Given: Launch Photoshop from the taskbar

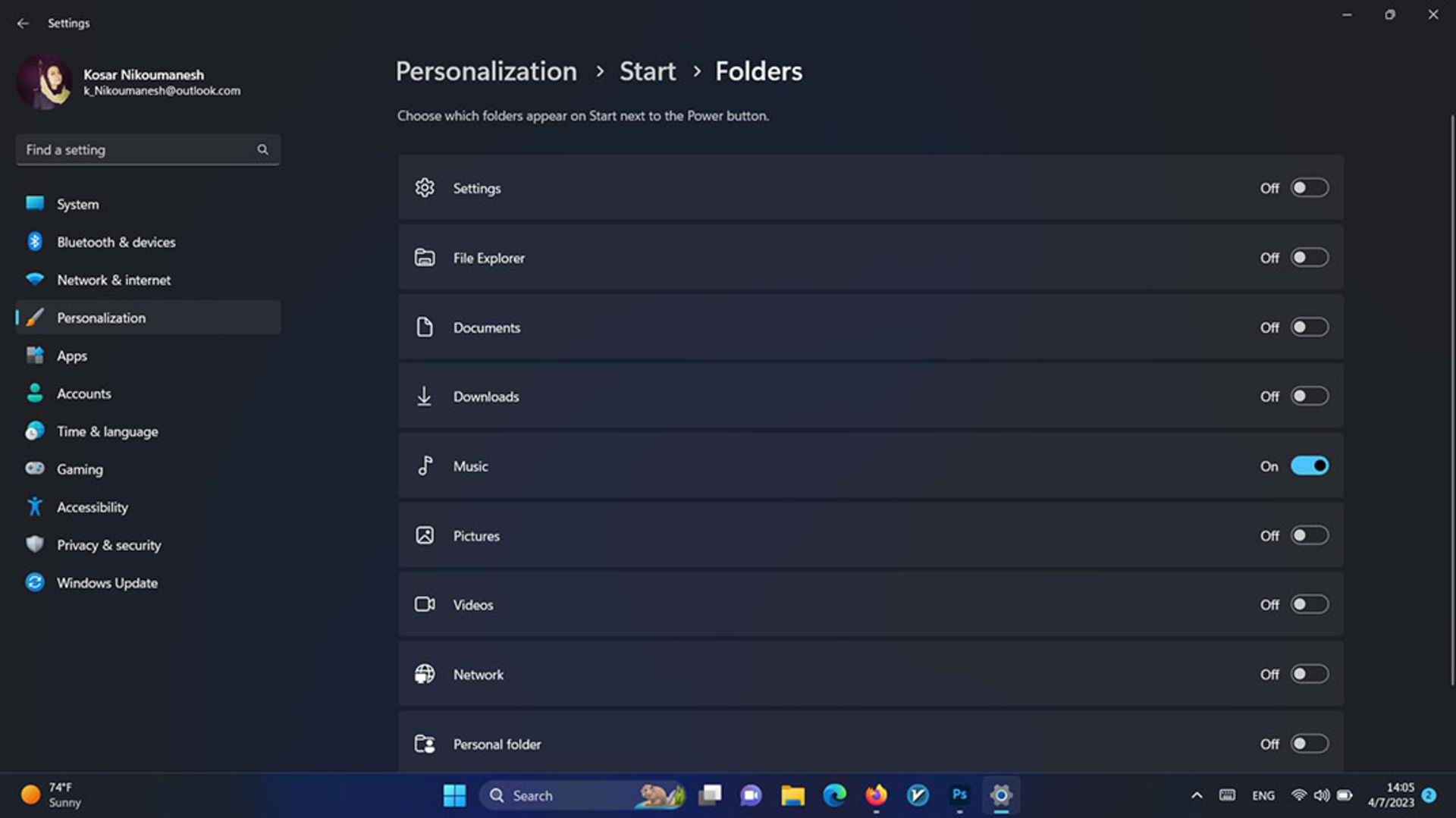Looking at the screenshot, I should tap(959, 795).
